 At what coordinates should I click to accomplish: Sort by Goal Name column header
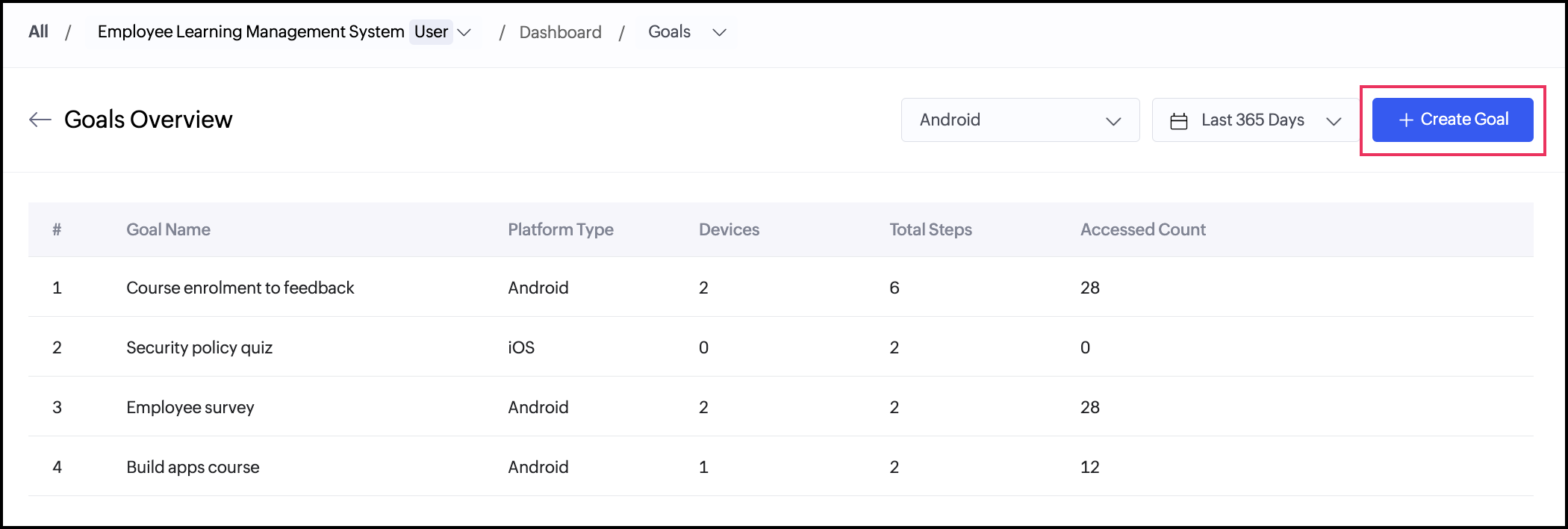pyautogui.click(x=168, y=229)
